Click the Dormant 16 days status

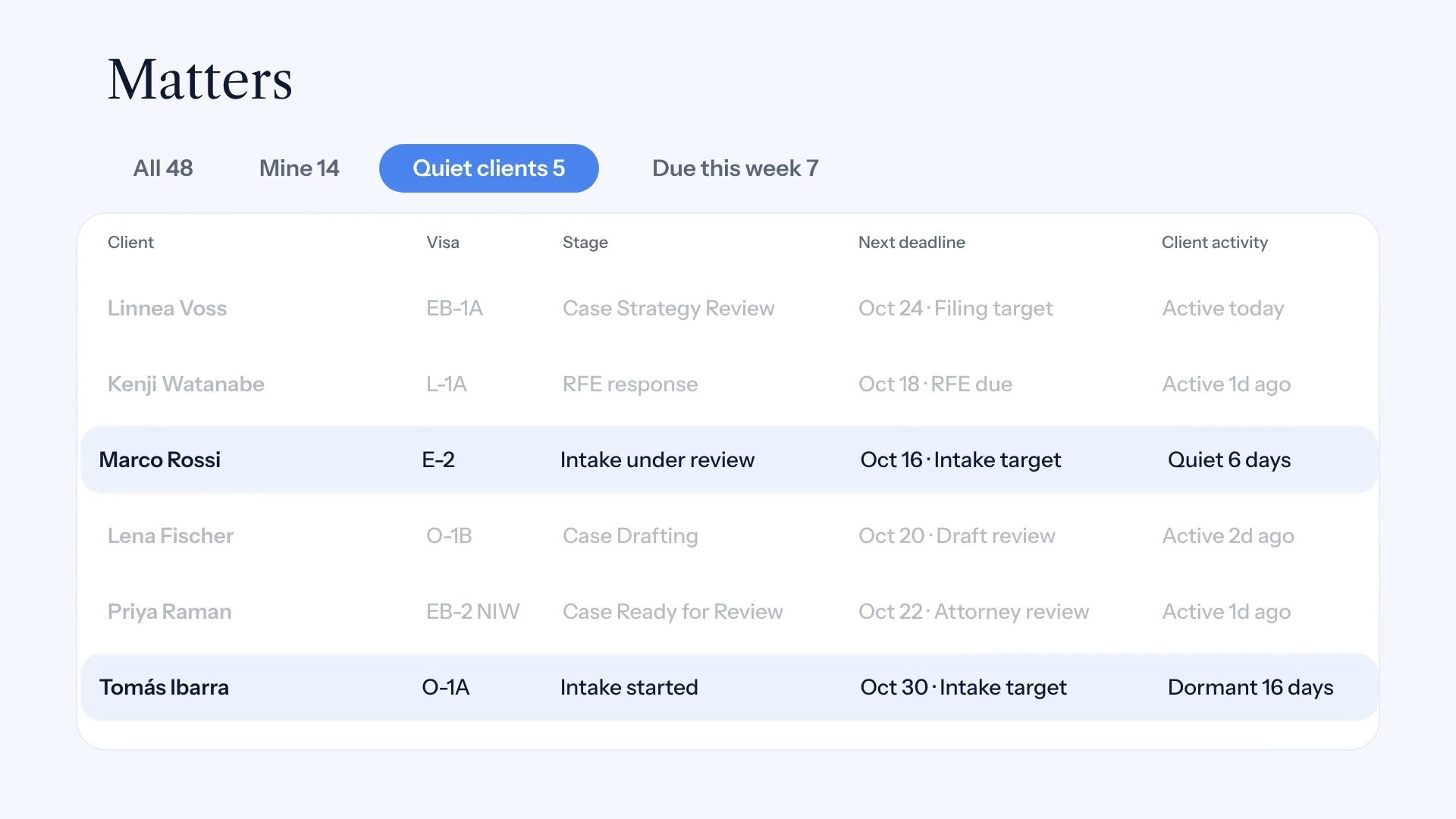[1250, 688]
